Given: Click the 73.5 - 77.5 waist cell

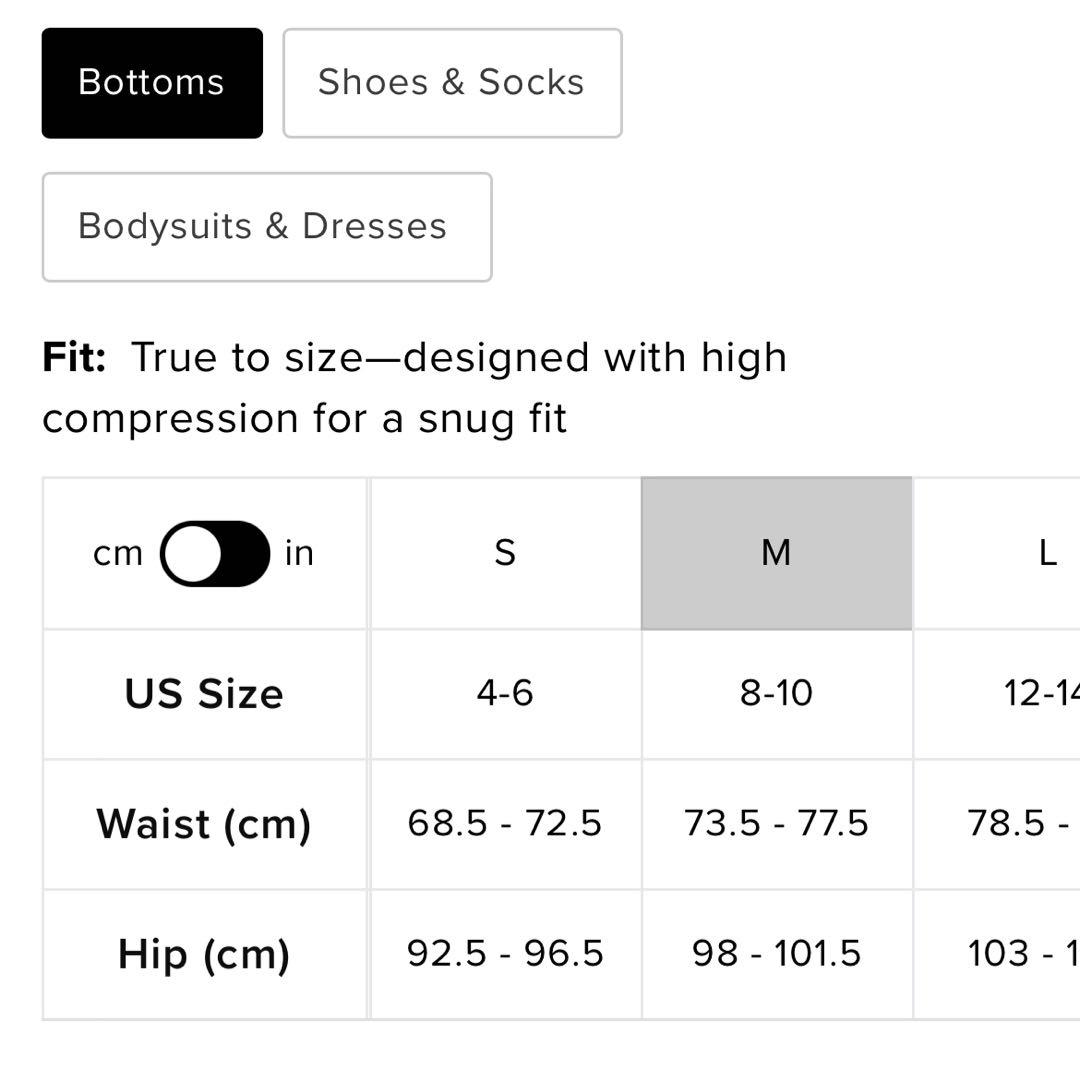Looking at the screenshot, I should 776,823.
